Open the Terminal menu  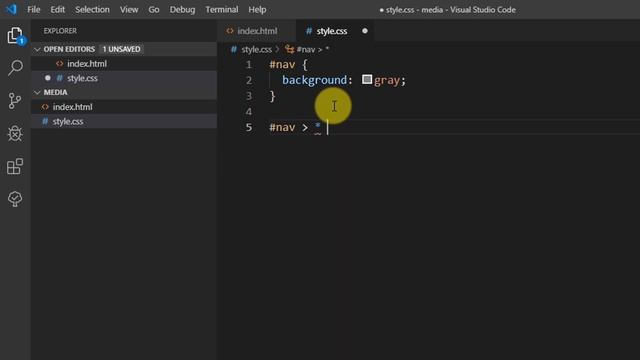pyautogui.click(x=222, y=9)
